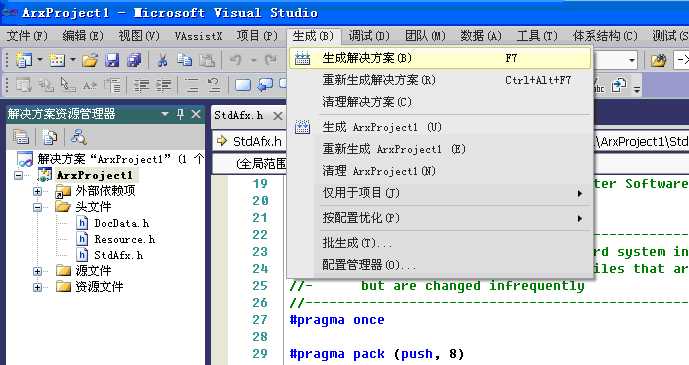This screenshot has height=365, width=689.
Task: Close the StdAfx.h editor tab
Action: [278, 116]
